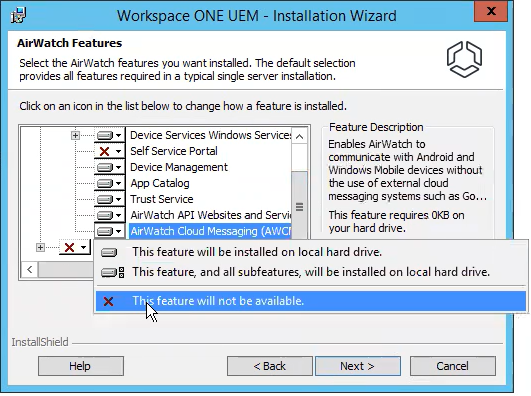Click the drive with subfeatures icon in menu

pos(113,272)
